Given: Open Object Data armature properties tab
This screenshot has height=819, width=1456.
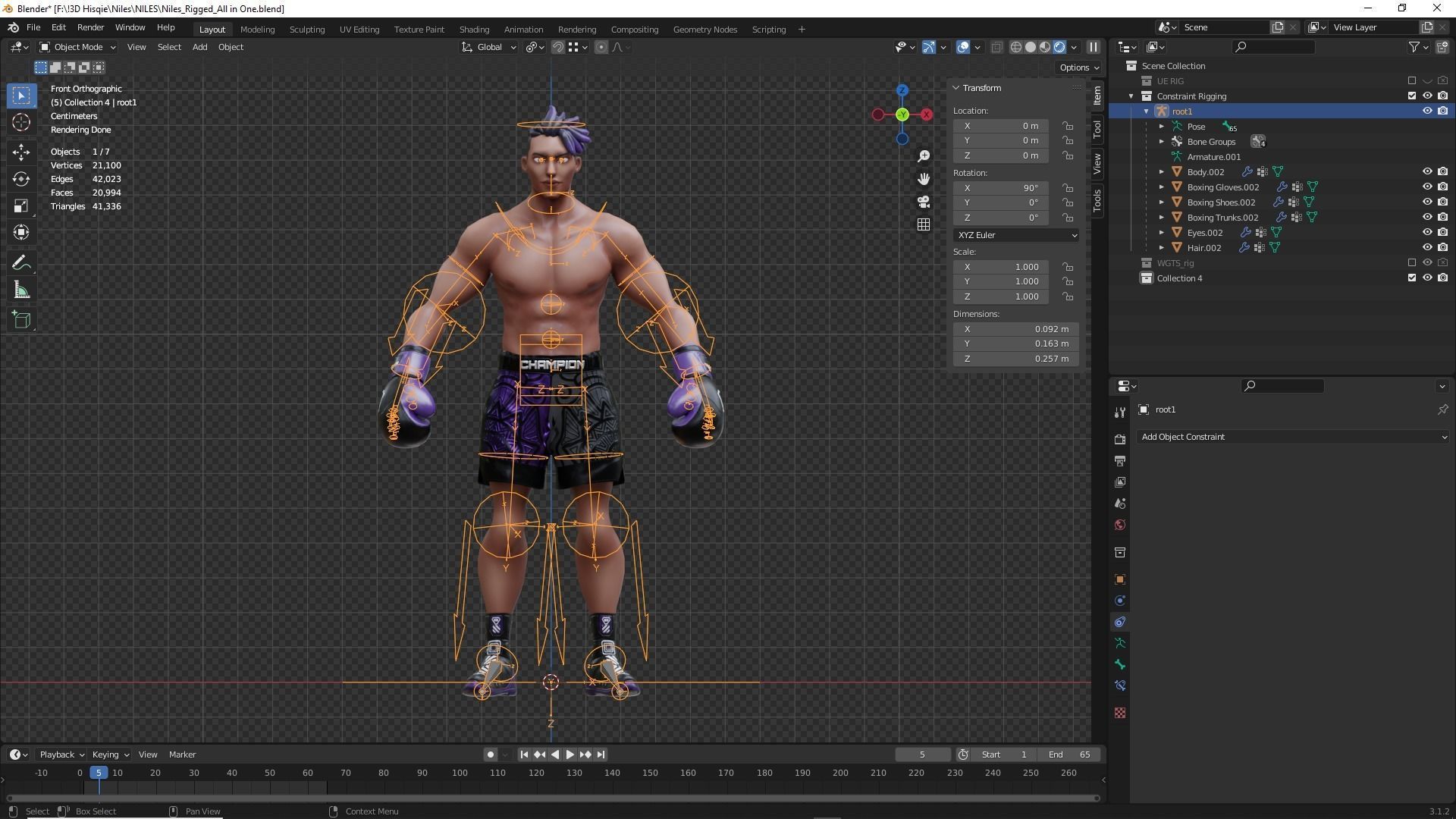Looking at the screenshot, I should [1120, 643].
